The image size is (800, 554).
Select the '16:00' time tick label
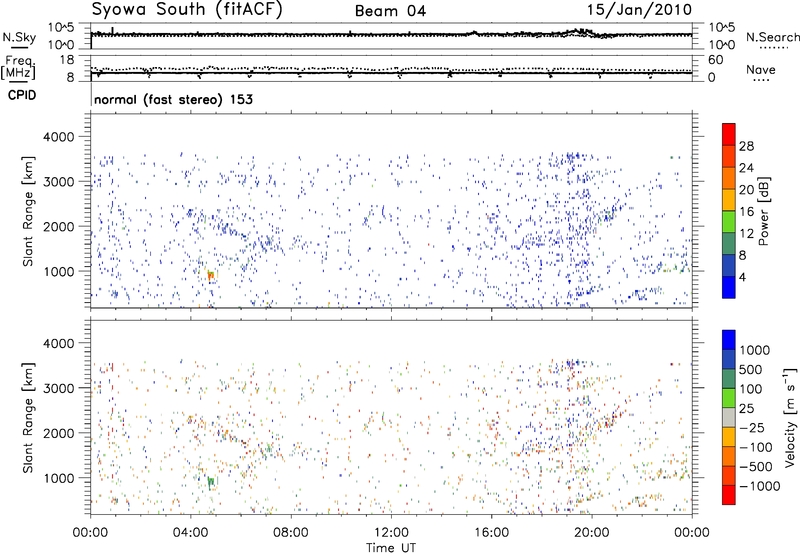click(x=491, y=533)
